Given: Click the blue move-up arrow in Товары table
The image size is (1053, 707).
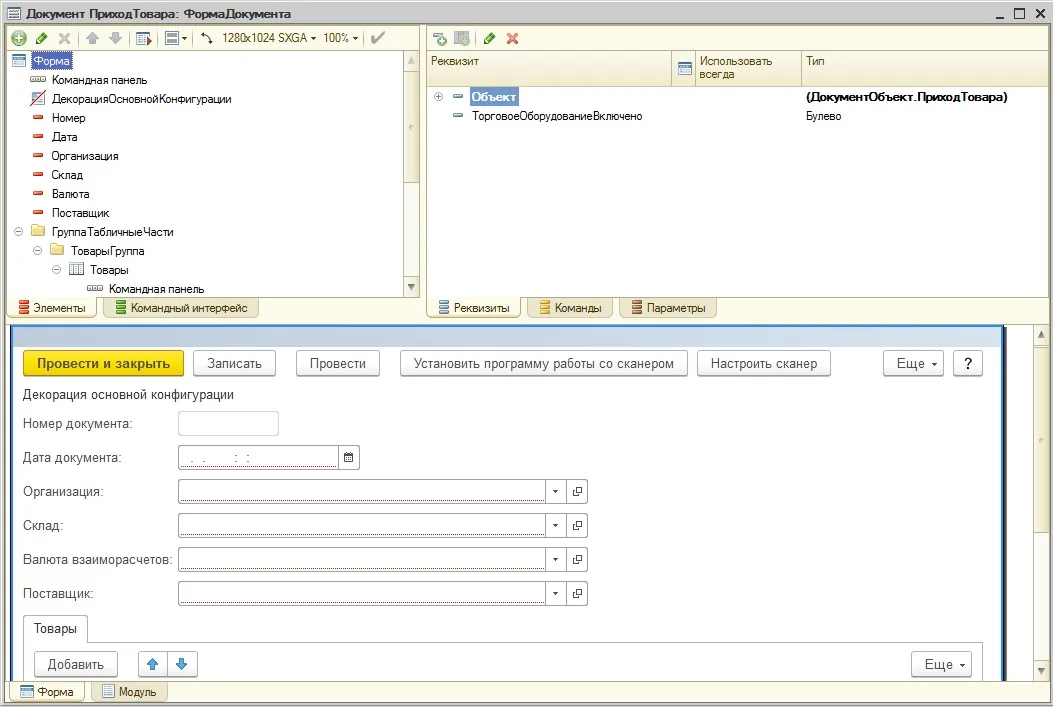Looking at the screenshot, I should [152, 664].
